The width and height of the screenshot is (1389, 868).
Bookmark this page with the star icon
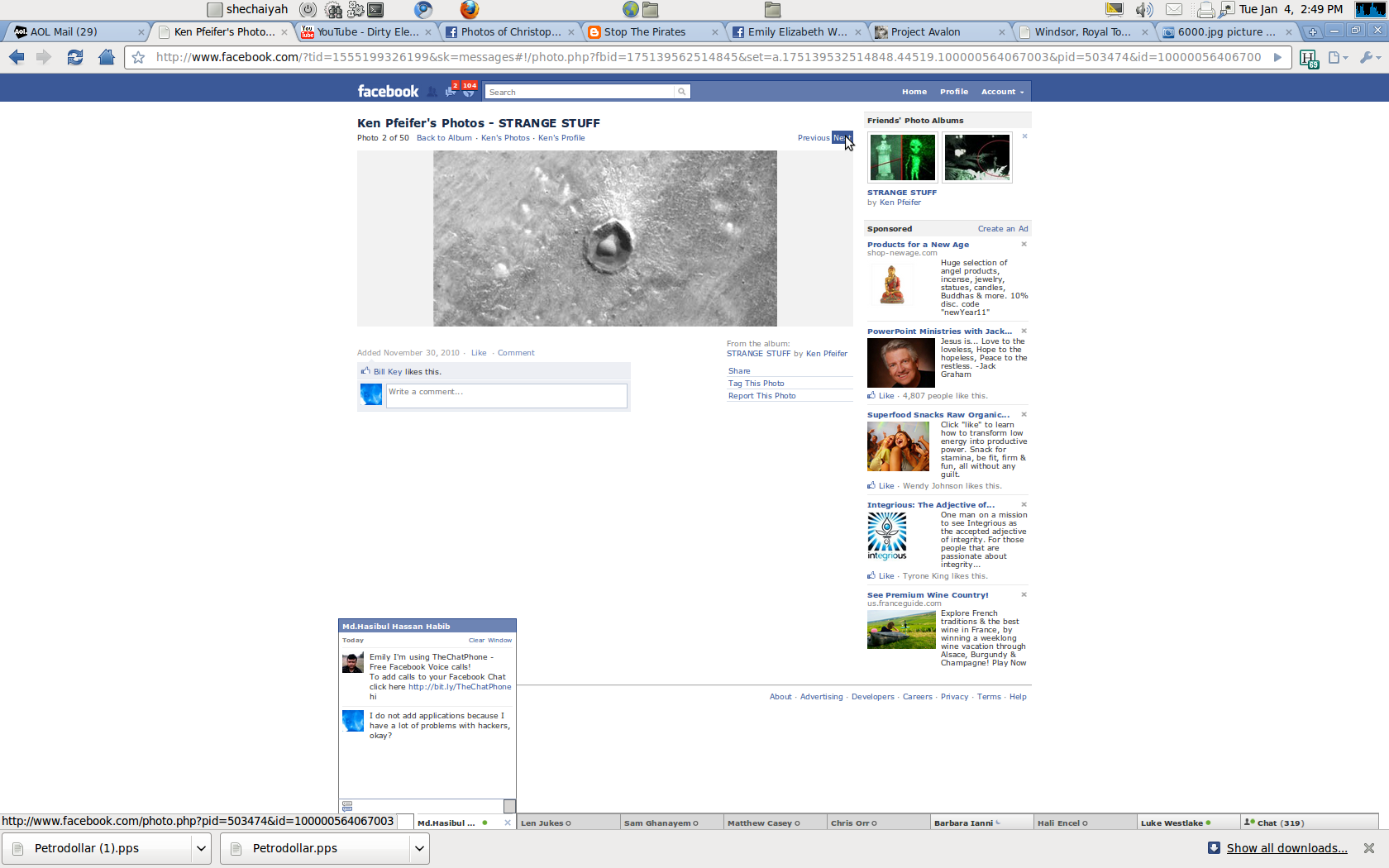pyautogui.click(x=139, y=57)
